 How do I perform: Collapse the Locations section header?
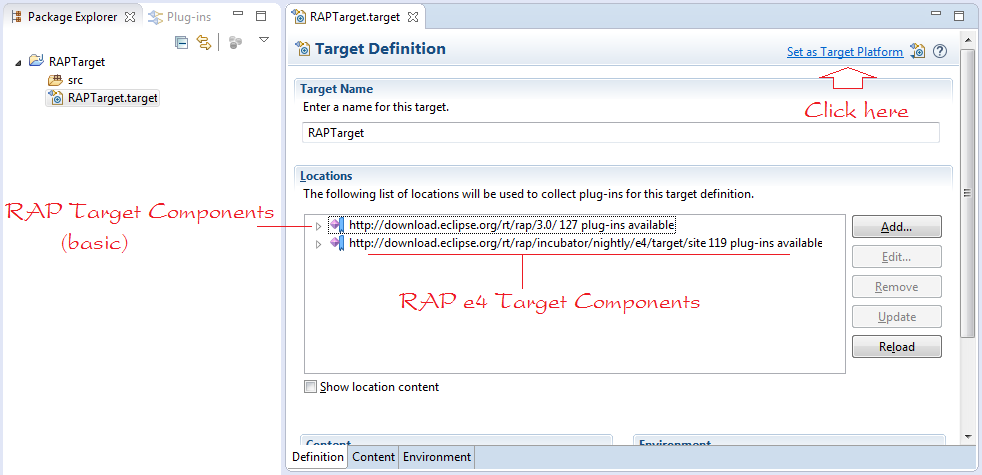(x=326, y=176)
